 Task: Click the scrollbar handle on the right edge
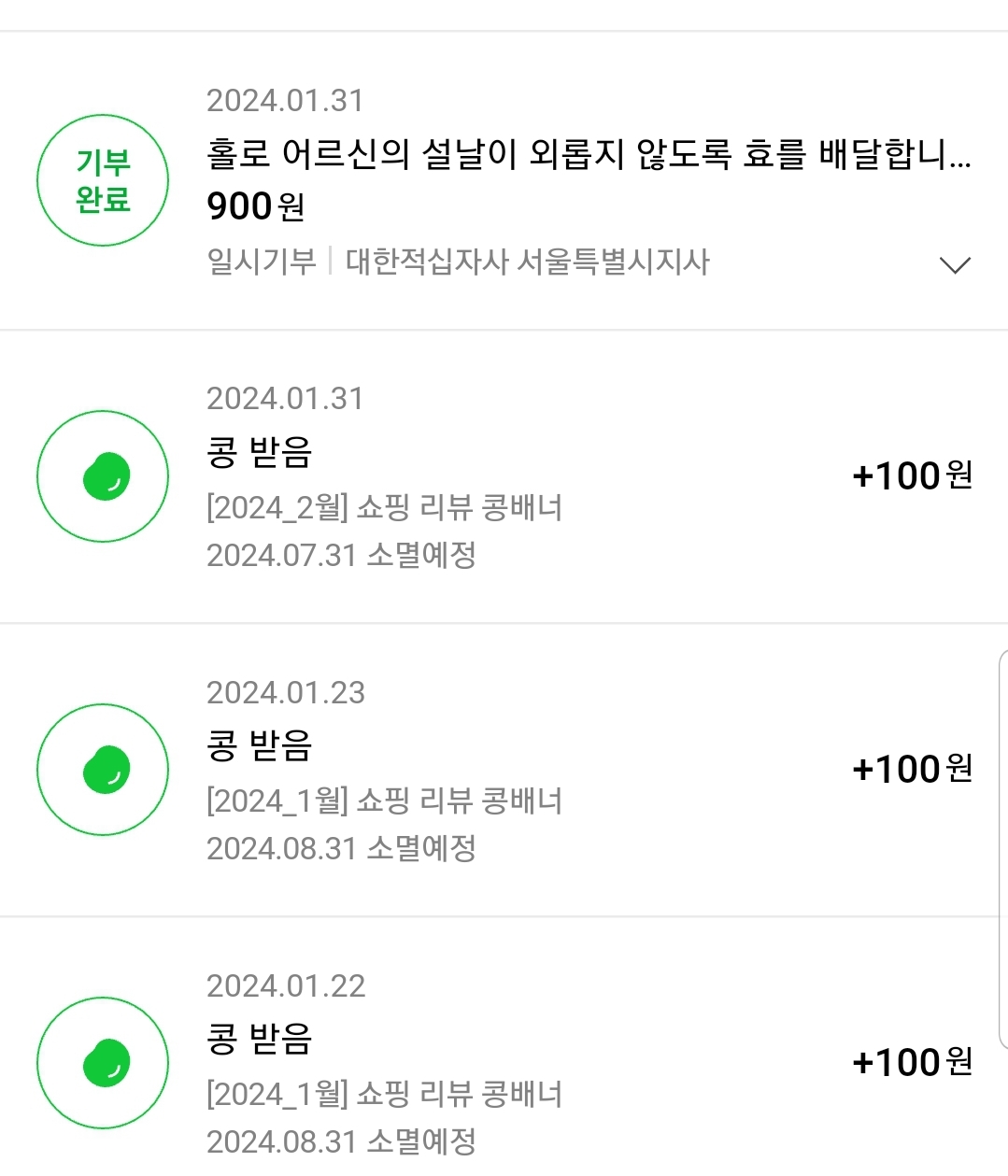1002,850
